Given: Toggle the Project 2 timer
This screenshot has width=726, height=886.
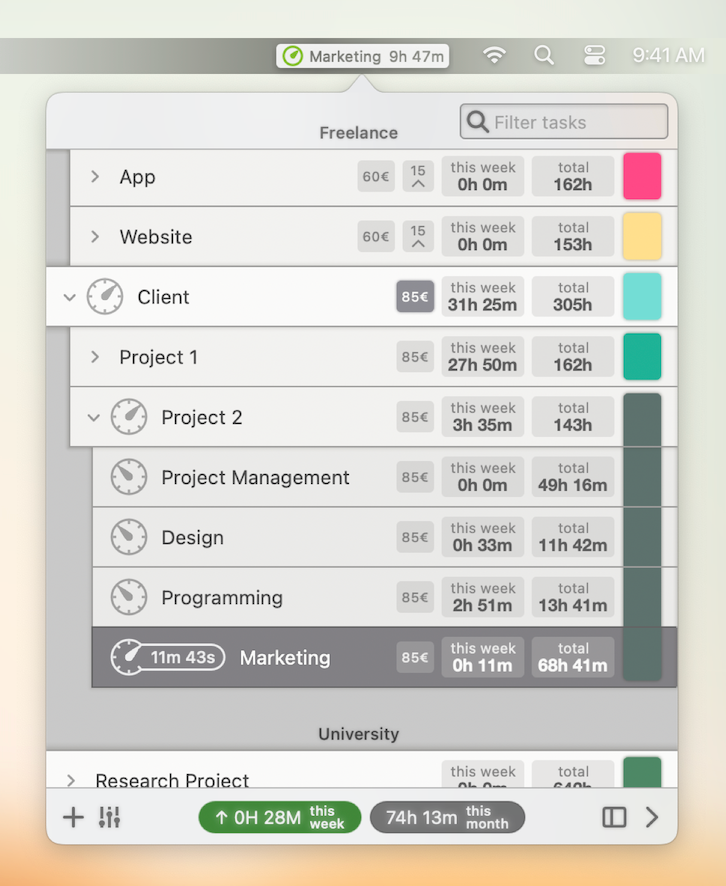Looking at the screenshot, I should click(x=129, y=417).
